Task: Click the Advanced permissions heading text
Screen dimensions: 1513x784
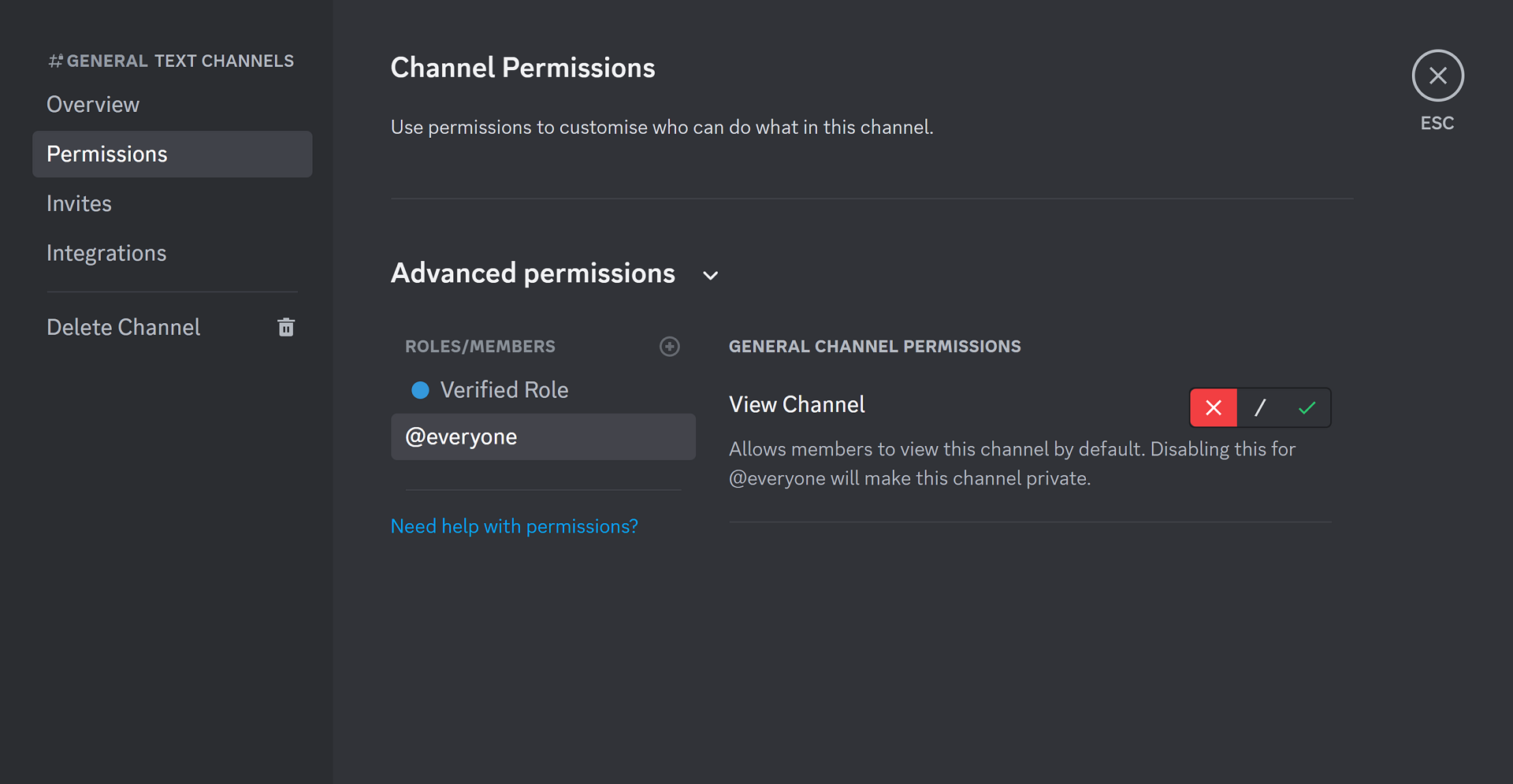Action: [533, 273]
